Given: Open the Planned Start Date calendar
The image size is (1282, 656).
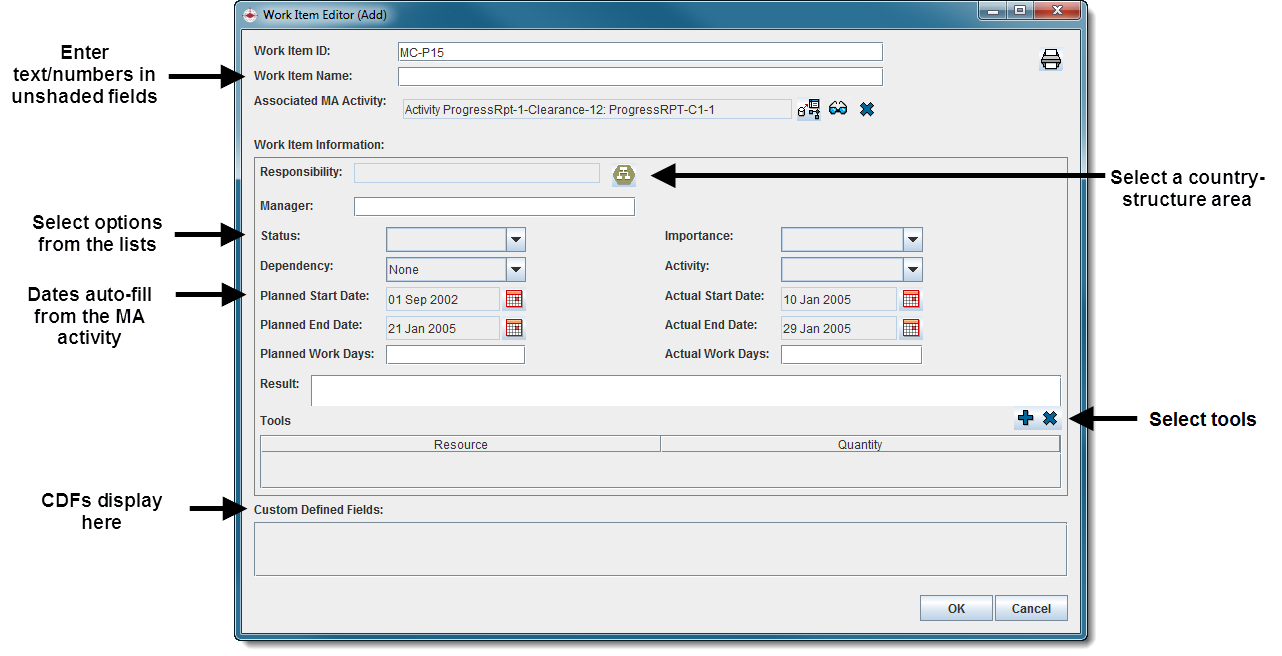Looking at the screenshot, I should (514, 299).
